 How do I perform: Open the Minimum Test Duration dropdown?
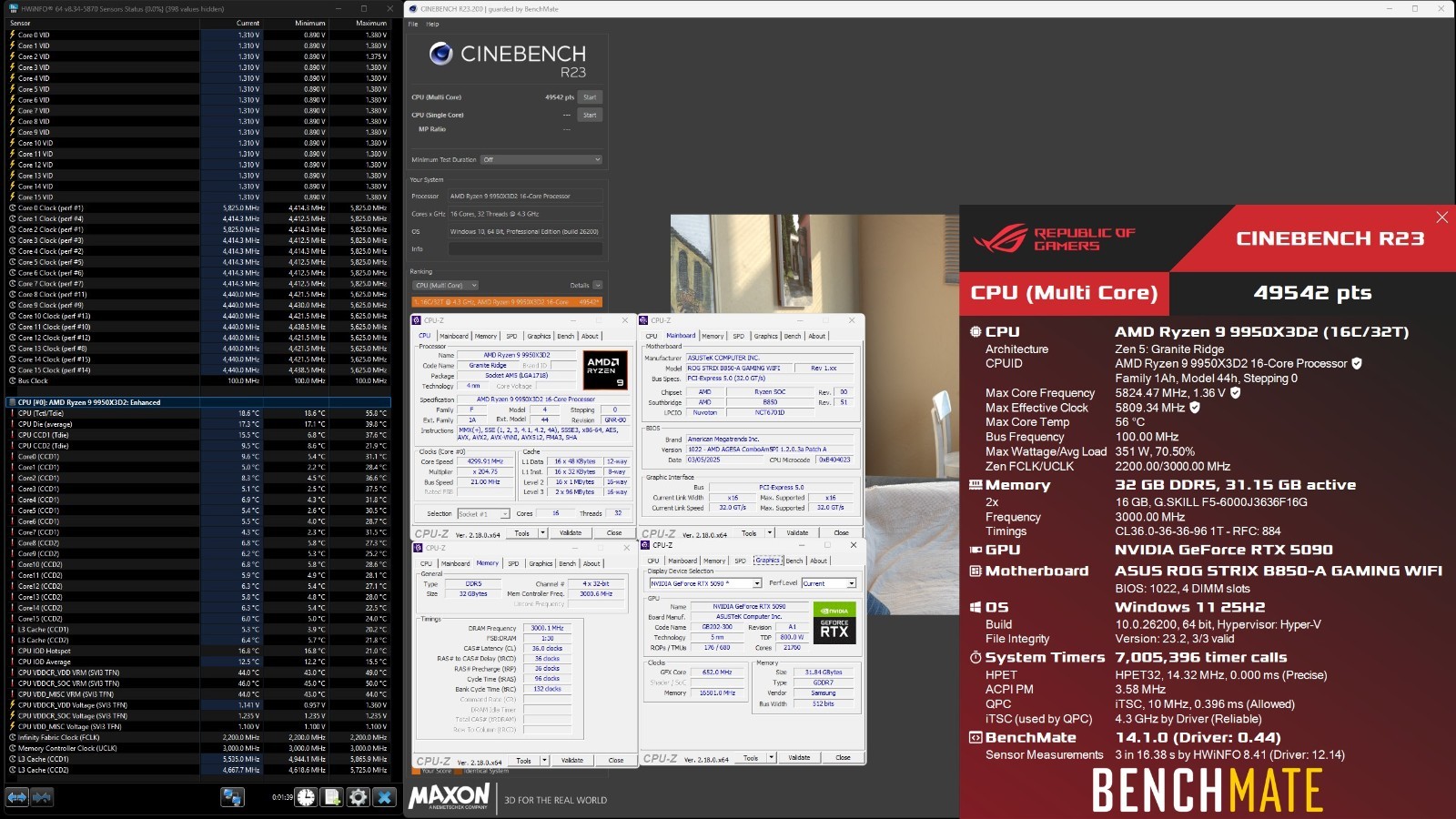(x=541, y=159)
